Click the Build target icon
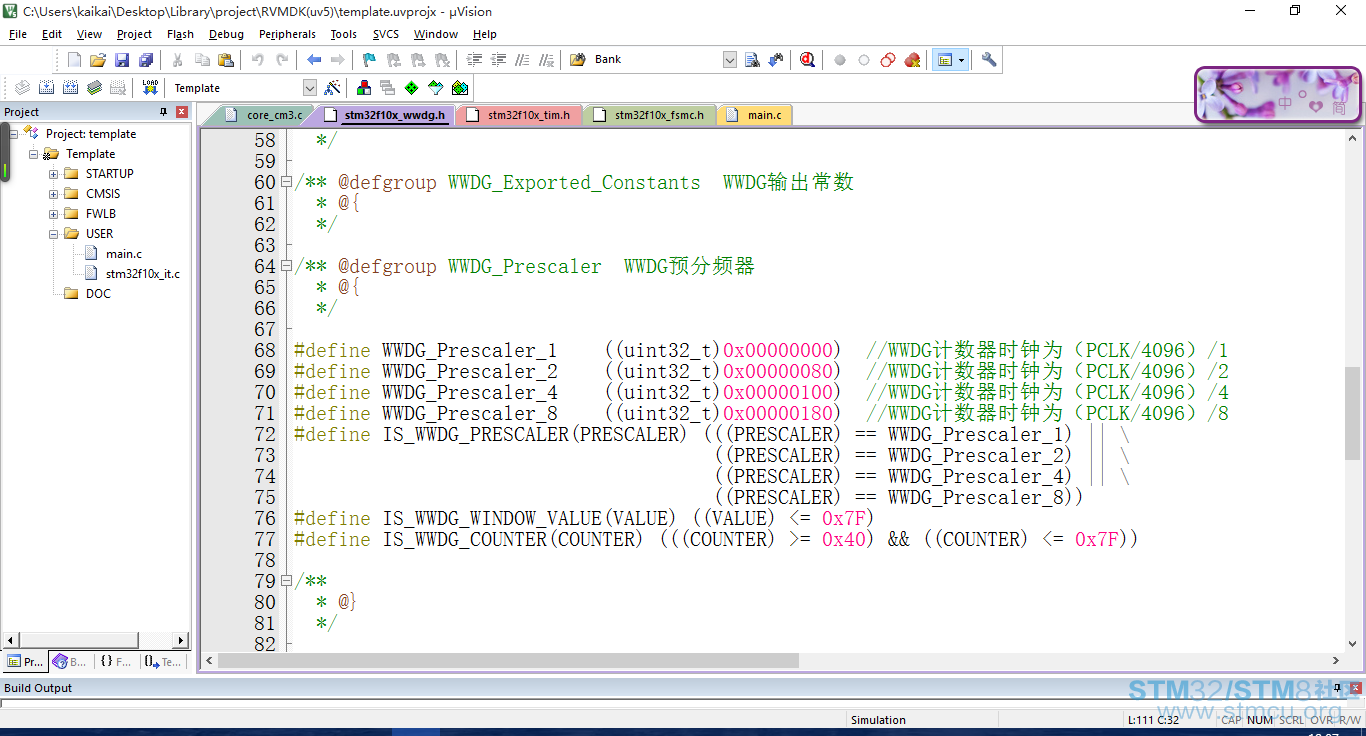The width and height of the screenshot is (1366, 736). 46,88
